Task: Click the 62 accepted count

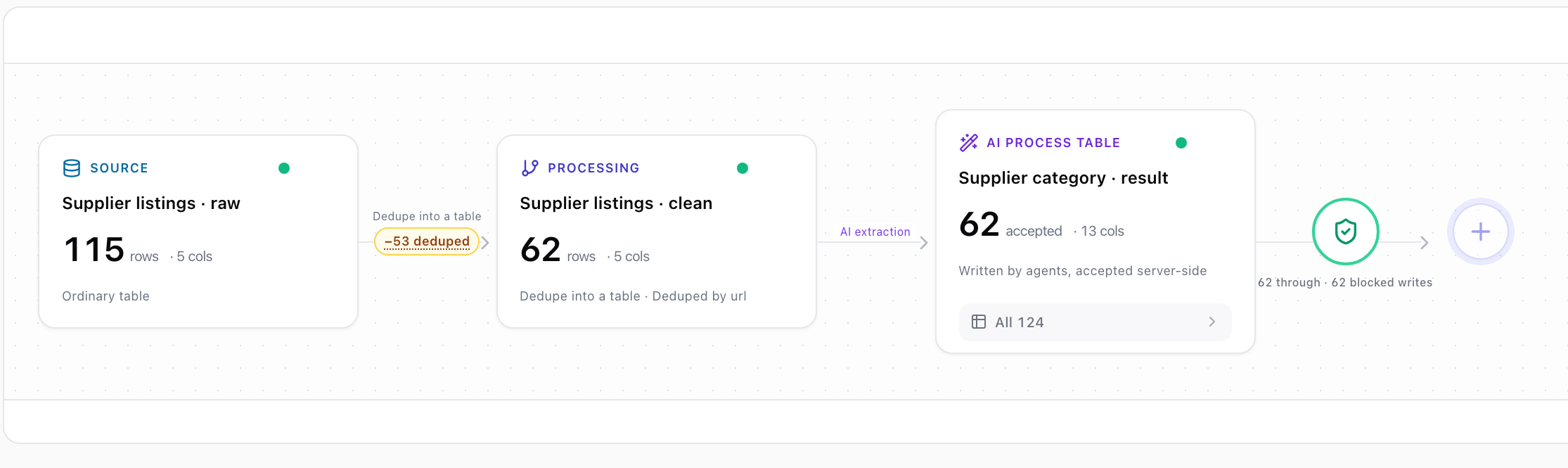Action: [x=1011, y=225]
